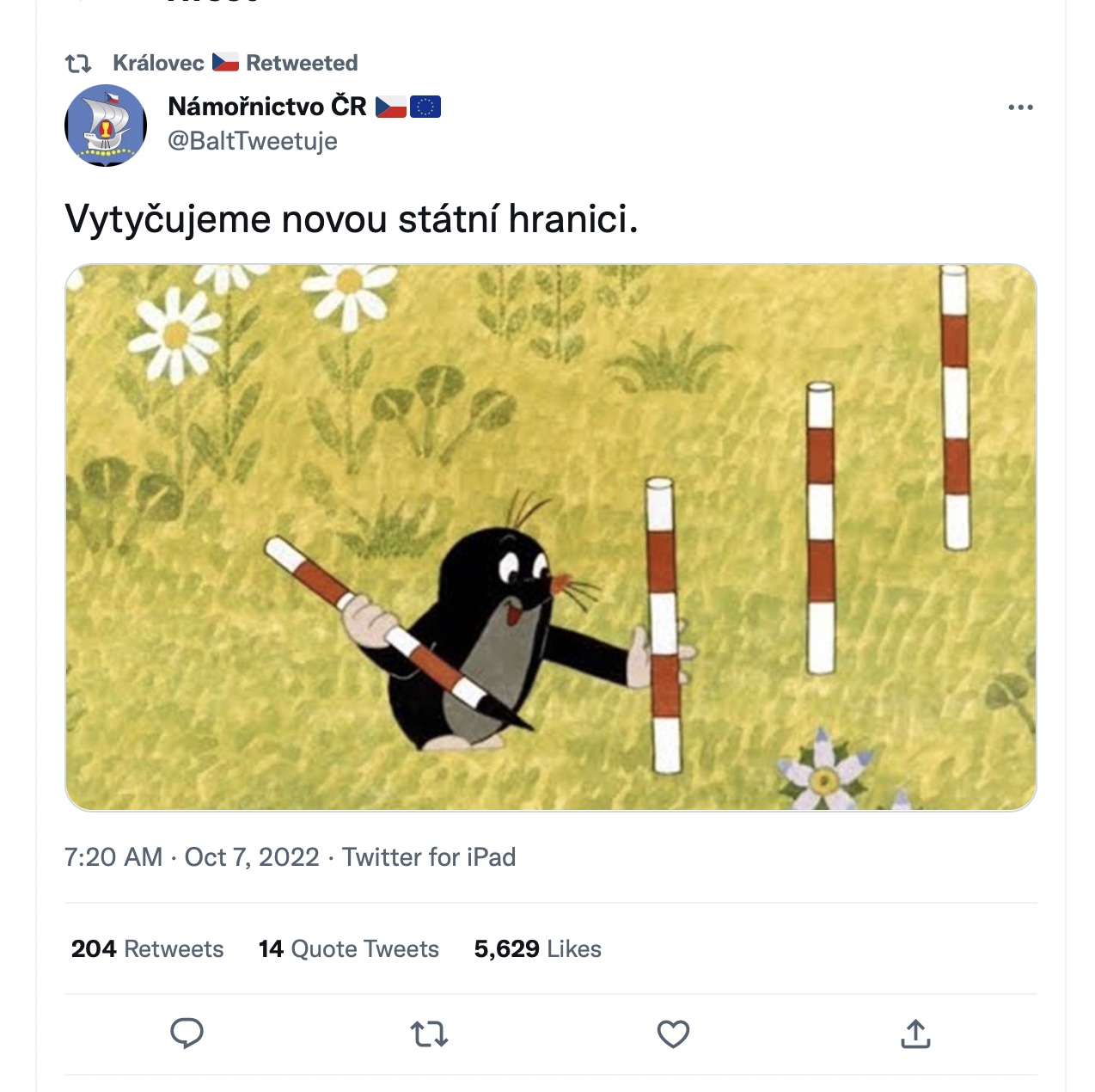Screen dimensions: 1095x1092
Task: View the 14 Quote Tweets list
Action: [349, 948]
